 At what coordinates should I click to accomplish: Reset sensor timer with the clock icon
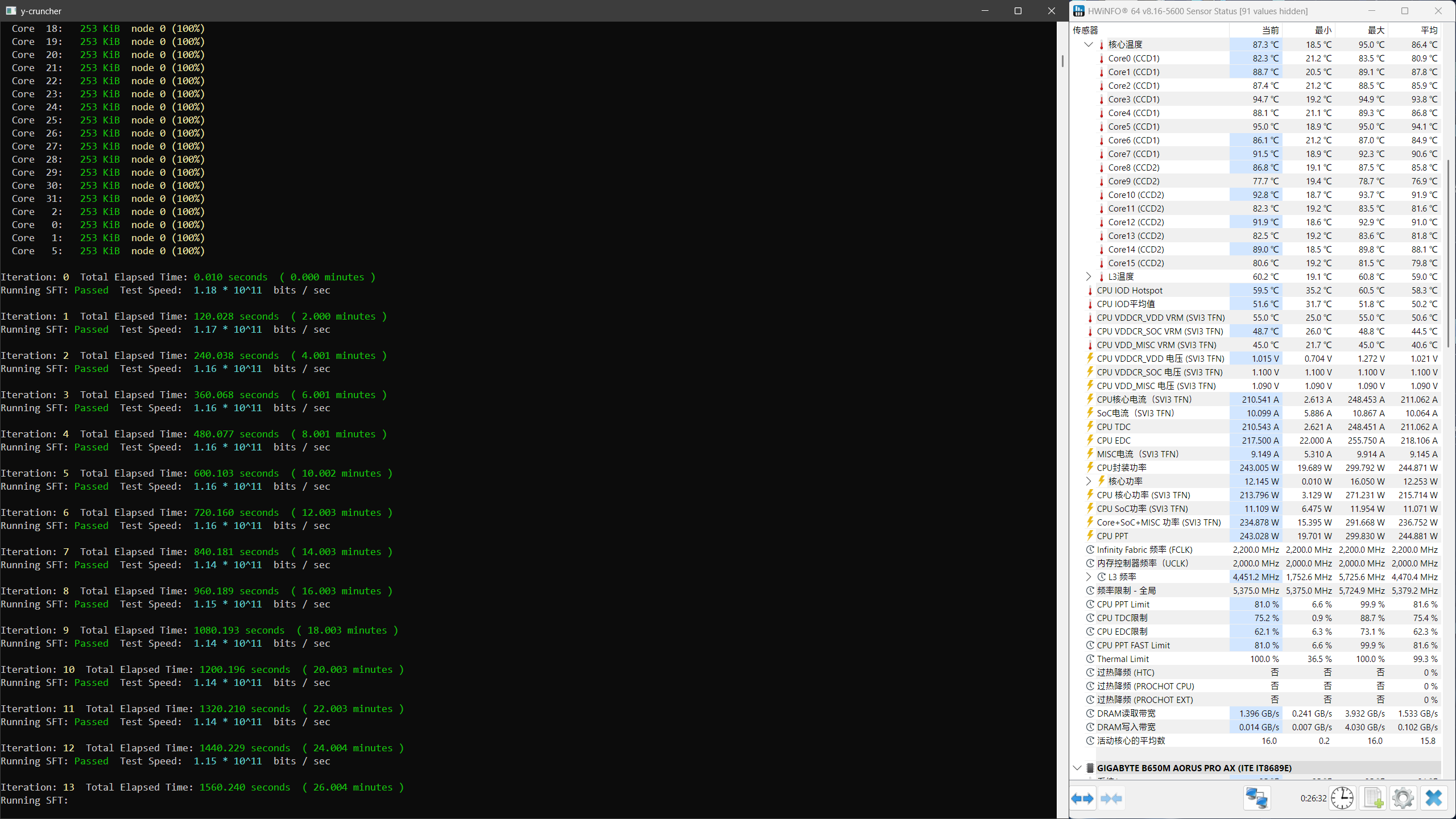pyautogui.click(x=1342, y=799)
